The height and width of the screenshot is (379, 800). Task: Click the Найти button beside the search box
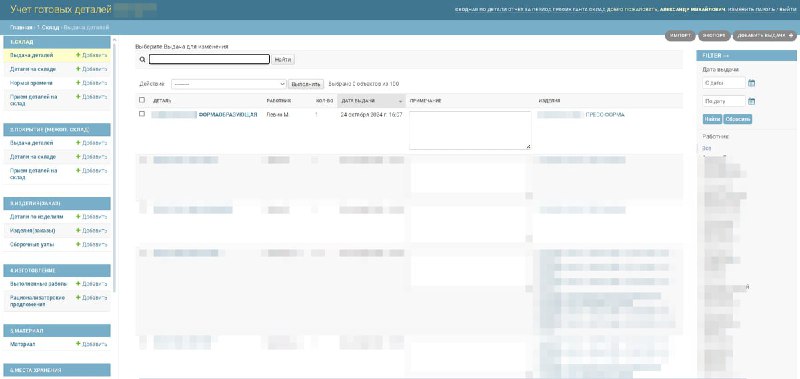(x=283, y=60)
